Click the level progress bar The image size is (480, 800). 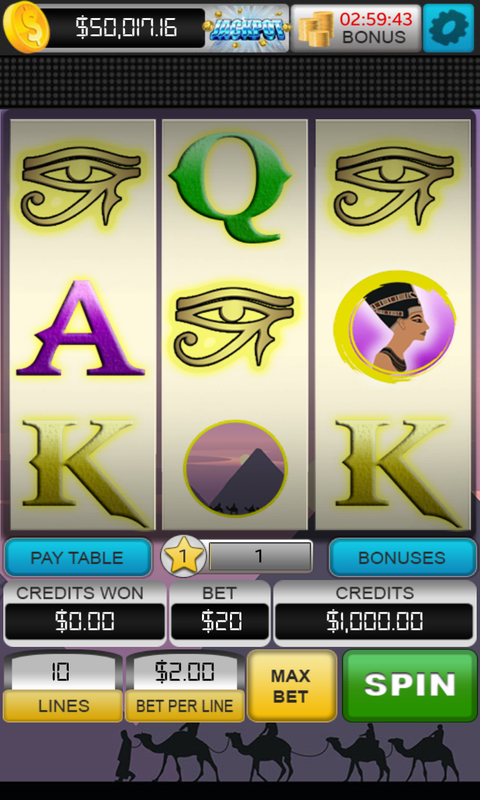(x=260, y=556)
